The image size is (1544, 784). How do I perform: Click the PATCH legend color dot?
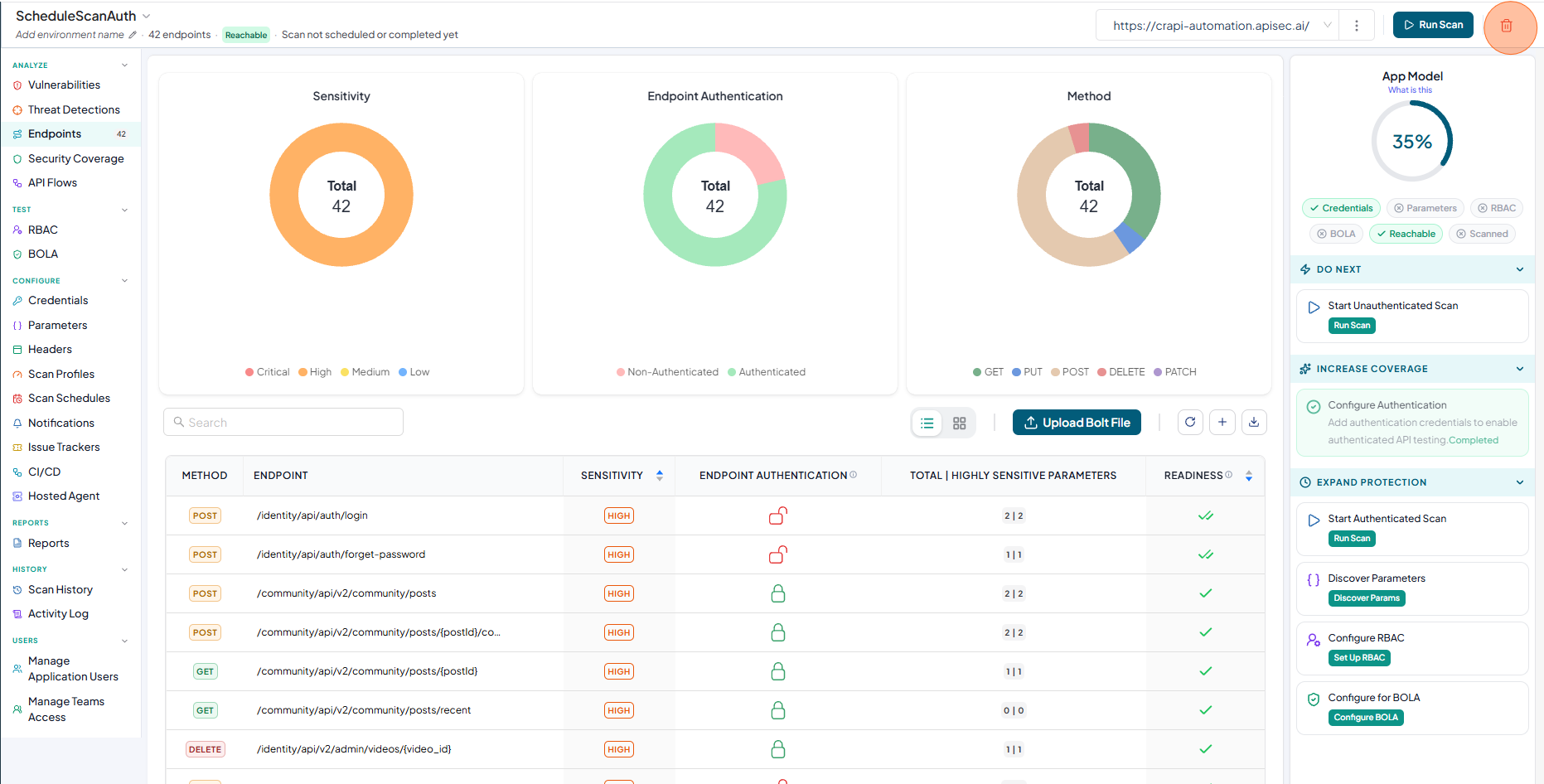[1158, 372]
